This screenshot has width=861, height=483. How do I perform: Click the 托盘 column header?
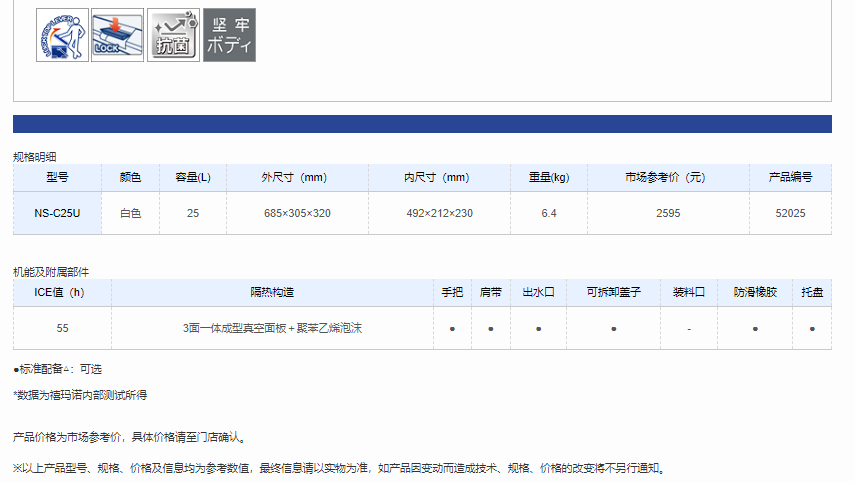812,293
